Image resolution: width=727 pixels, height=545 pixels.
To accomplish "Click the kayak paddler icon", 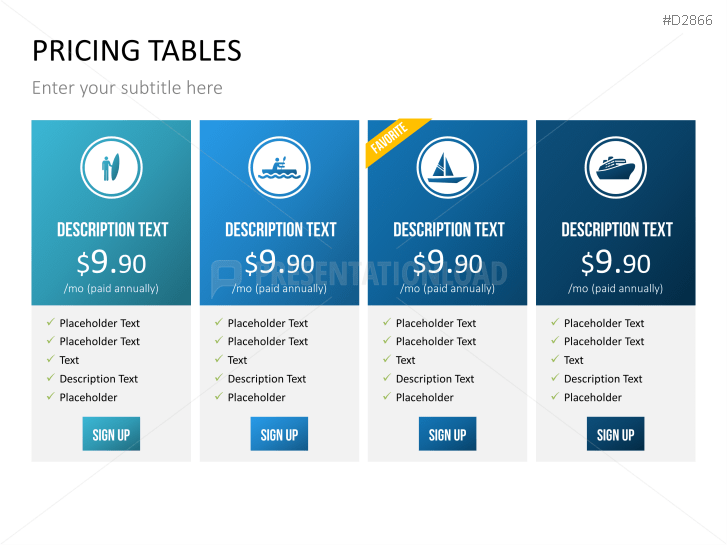I will point(279,167).
